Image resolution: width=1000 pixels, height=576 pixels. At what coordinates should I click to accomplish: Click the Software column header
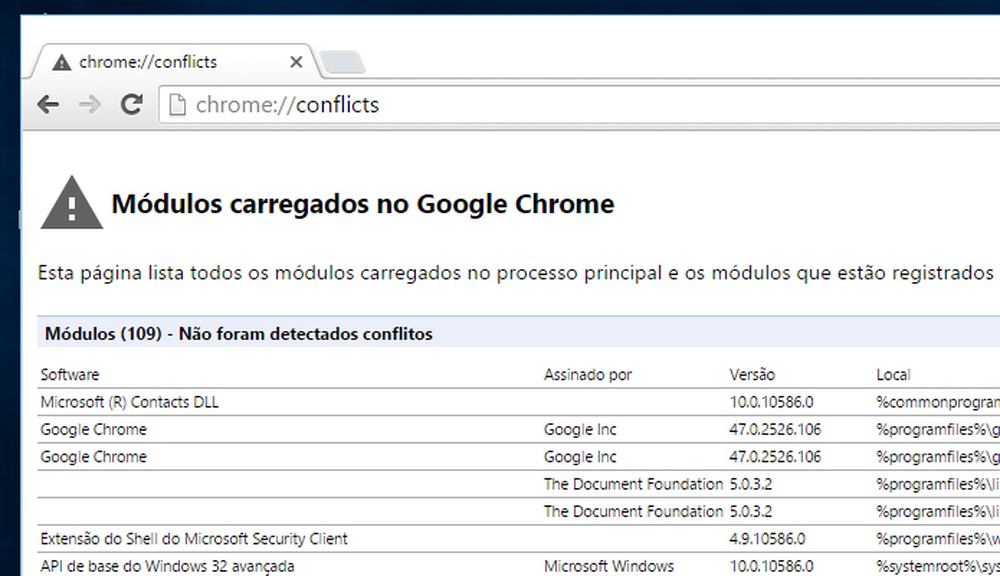pos(70,374)
